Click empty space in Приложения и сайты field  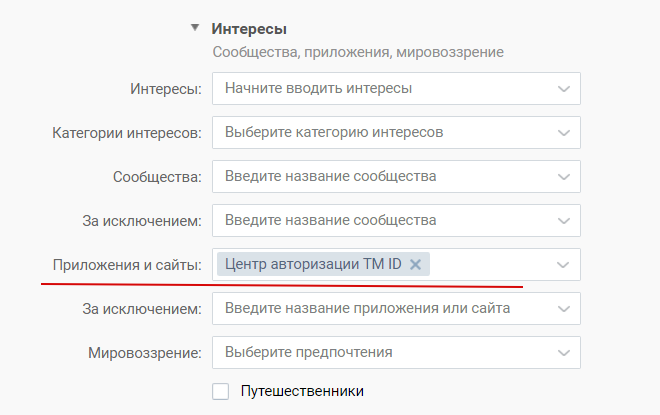coord(488,264)
